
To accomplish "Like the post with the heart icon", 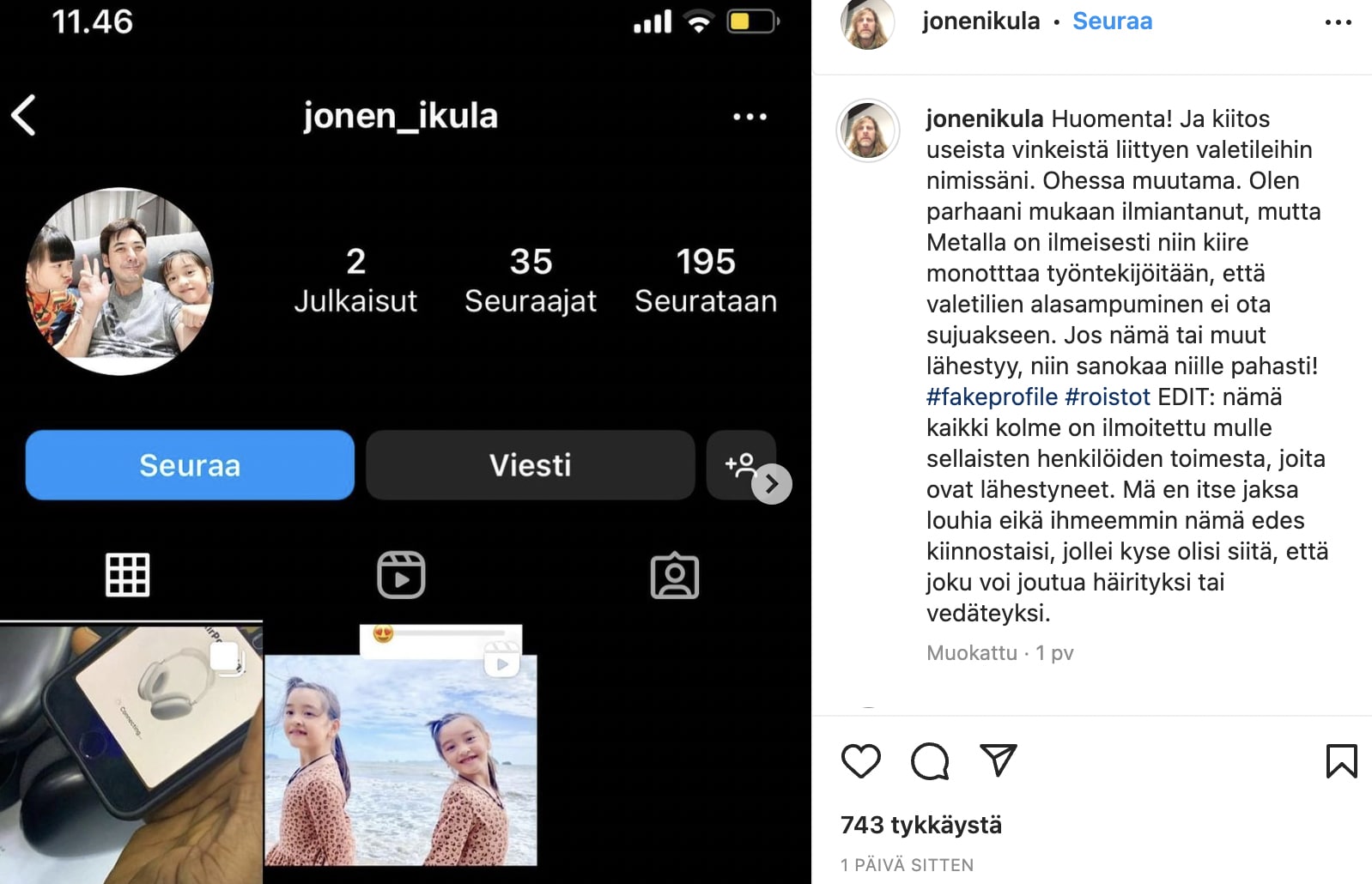I will 860,761.
